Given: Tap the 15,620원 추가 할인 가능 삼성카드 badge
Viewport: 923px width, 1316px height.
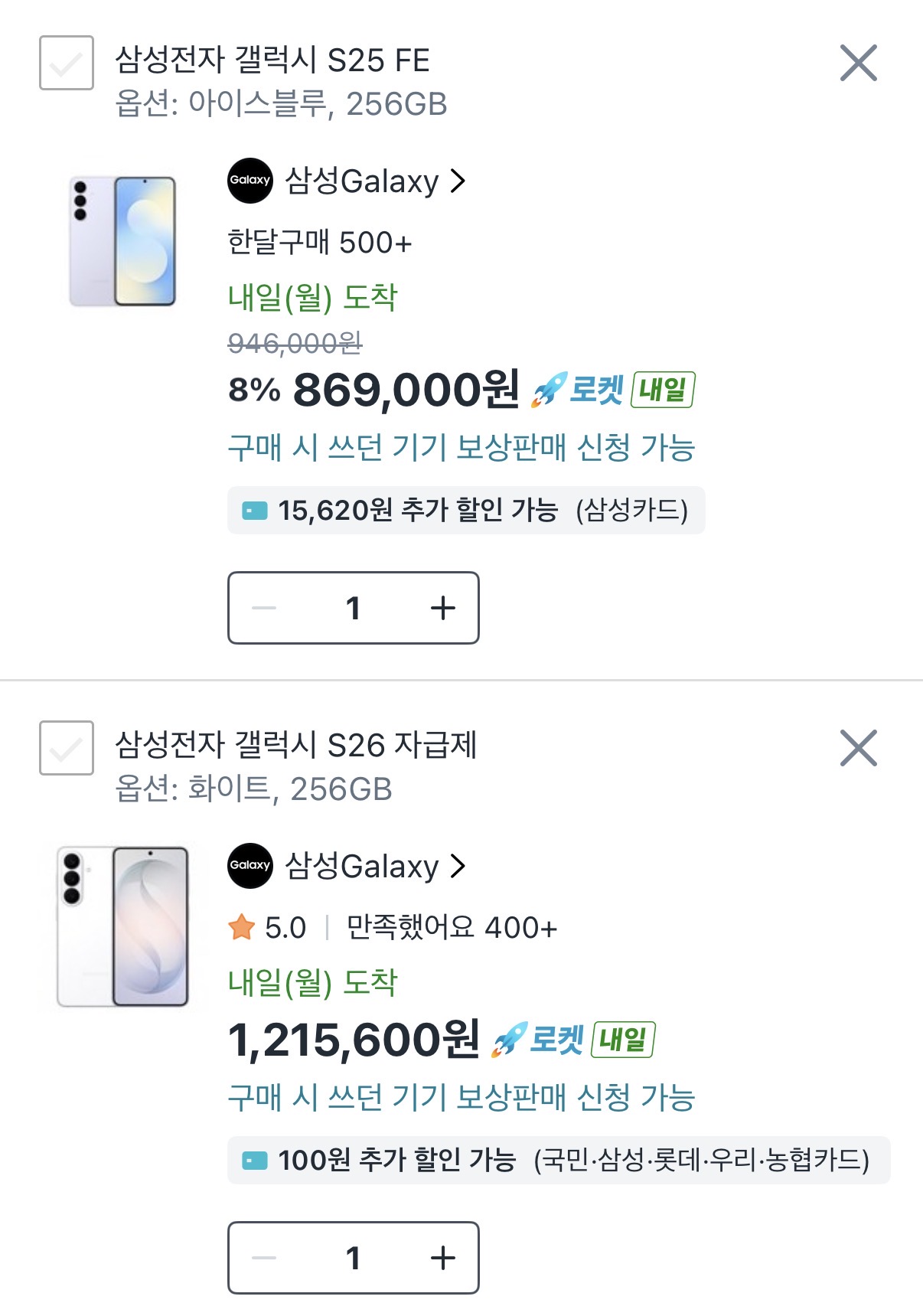Looking at the screenshot, I should coord(465,511).
